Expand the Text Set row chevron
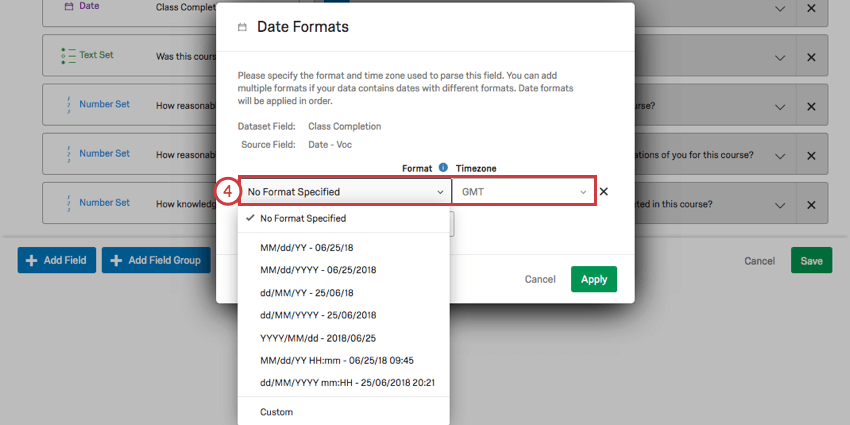This screenshot has width=850, height=425. click(780, 57)
